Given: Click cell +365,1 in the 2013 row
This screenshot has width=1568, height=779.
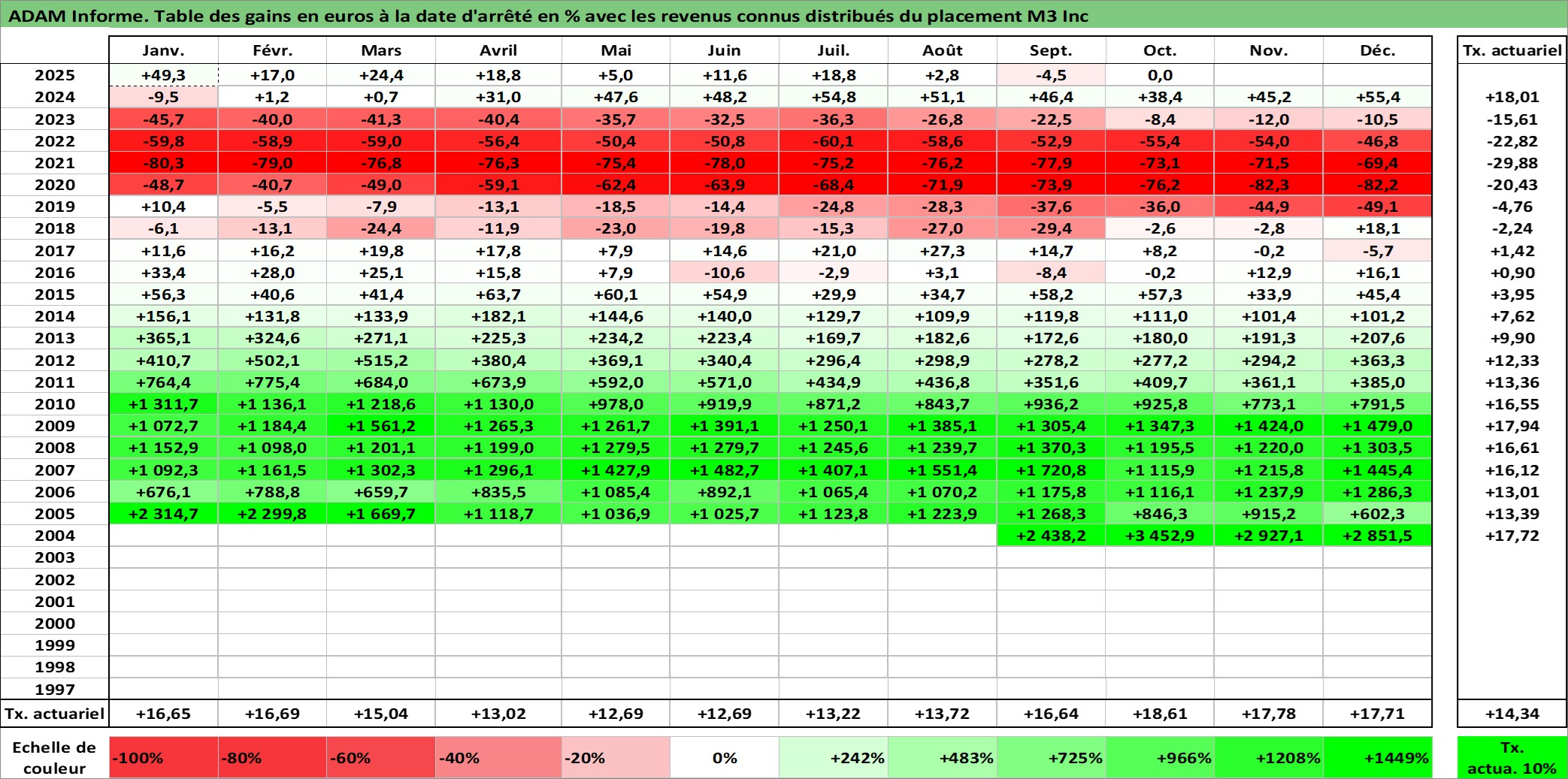Looking at the screenshot, I should [163, 338].
